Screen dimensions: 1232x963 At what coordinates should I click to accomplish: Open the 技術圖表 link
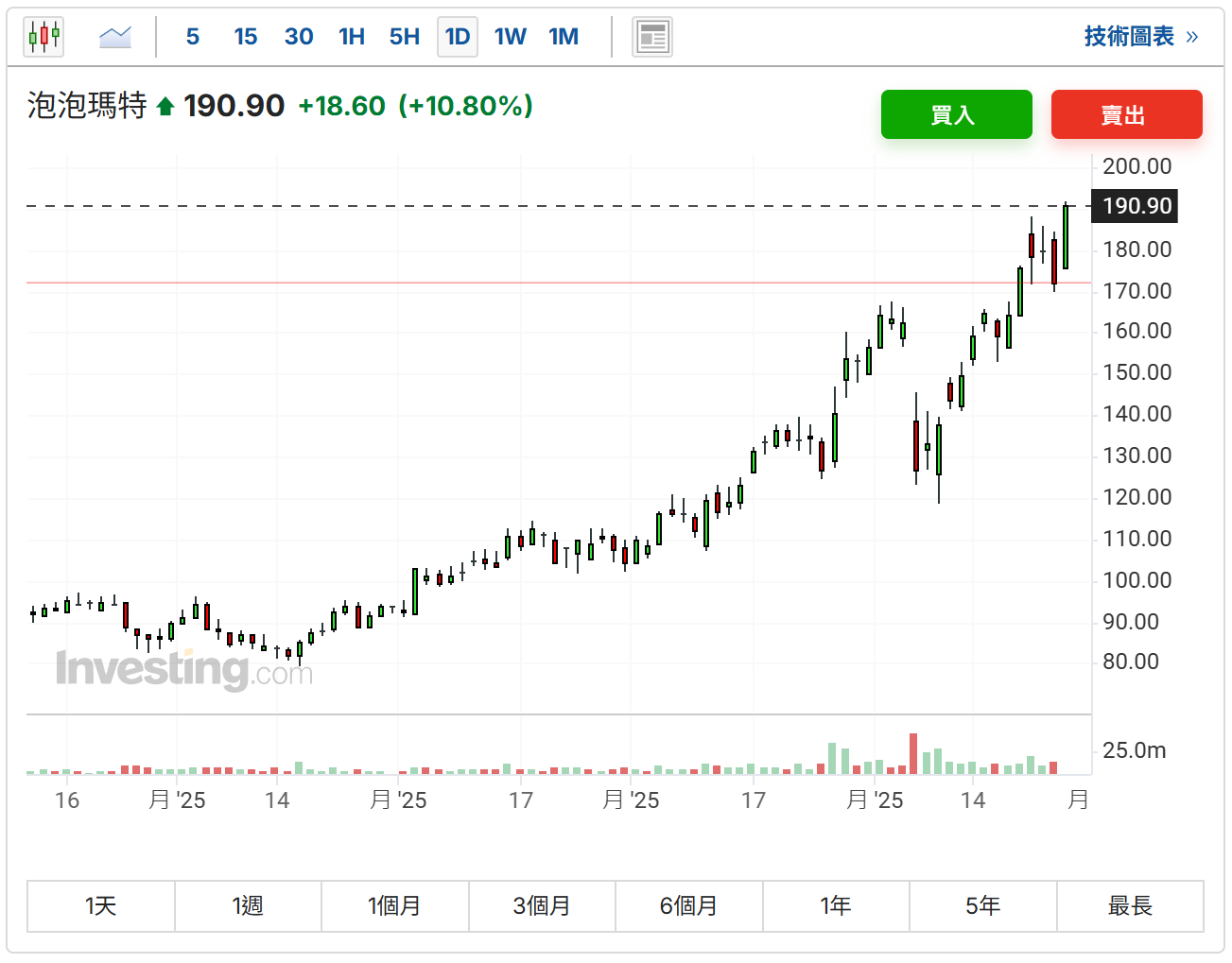click(1141, 37)
